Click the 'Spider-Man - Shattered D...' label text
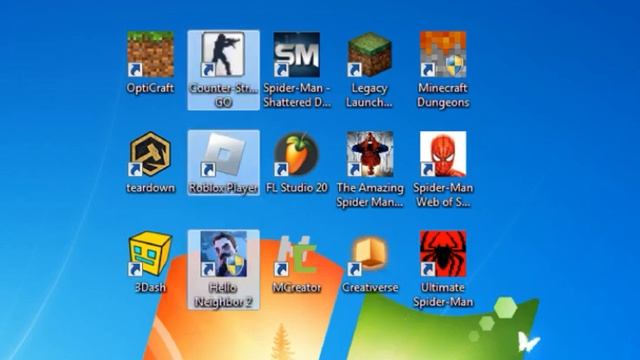 click(x=297, y=95)
